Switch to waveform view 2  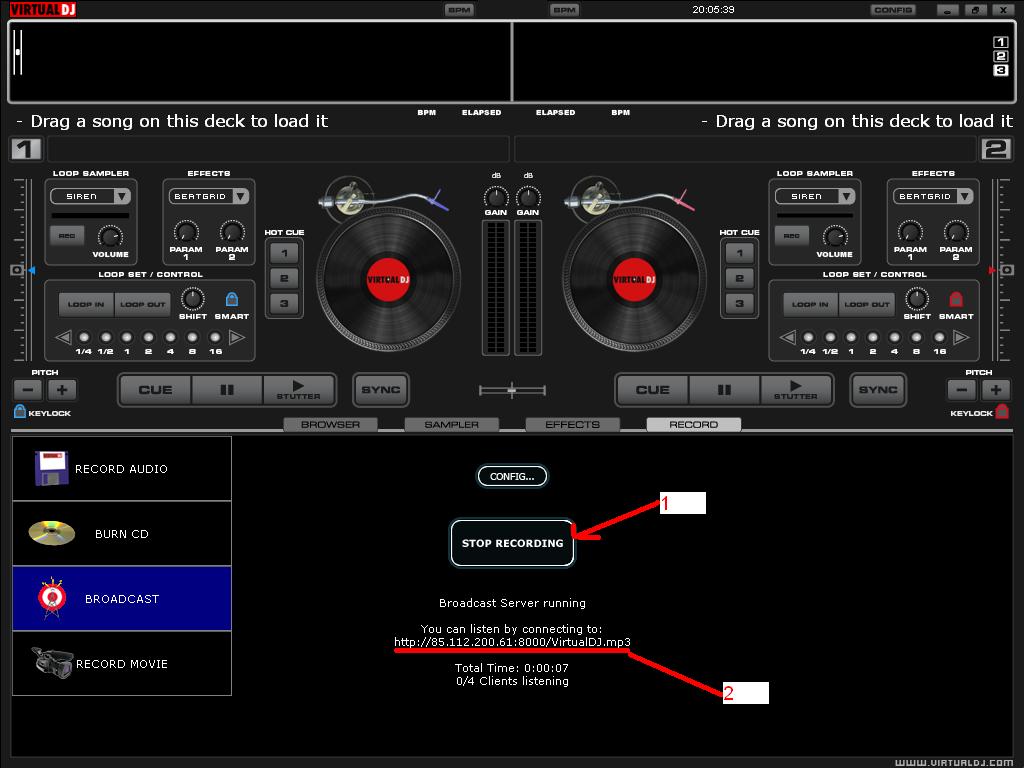[x=1000, y=56]
